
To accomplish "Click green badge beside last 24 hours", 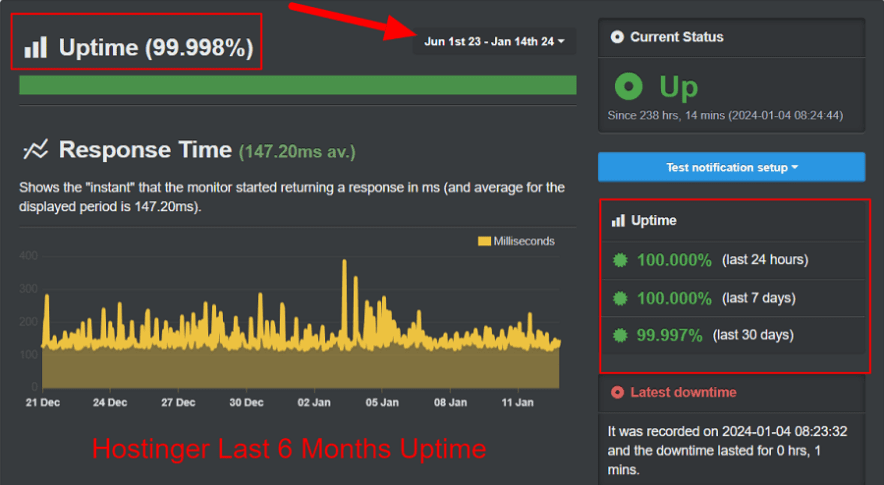I will pos(620,260).
